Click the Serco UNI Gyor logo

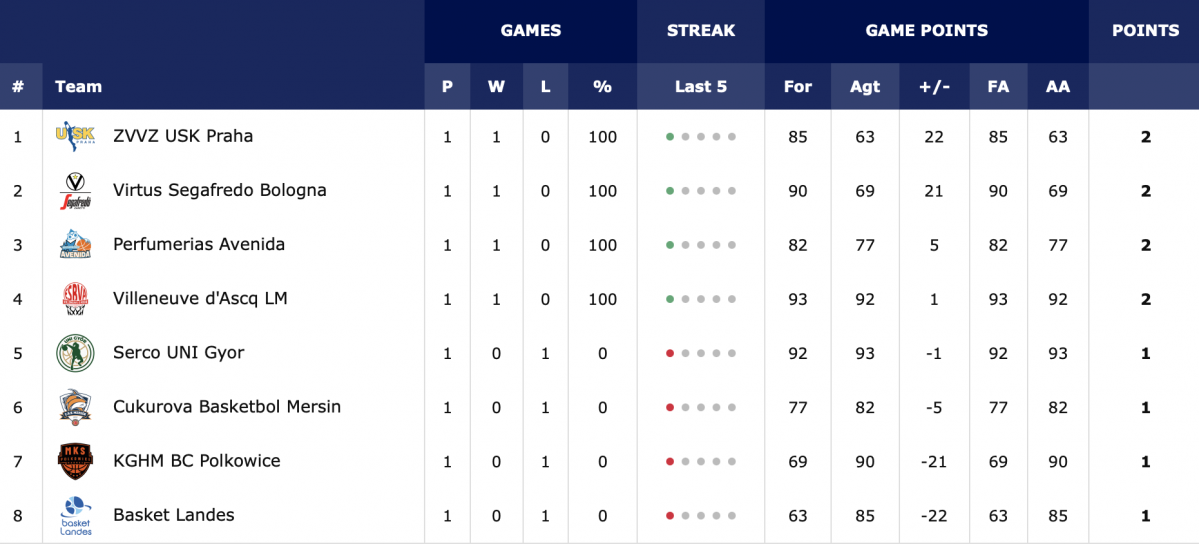pos(76,353)
